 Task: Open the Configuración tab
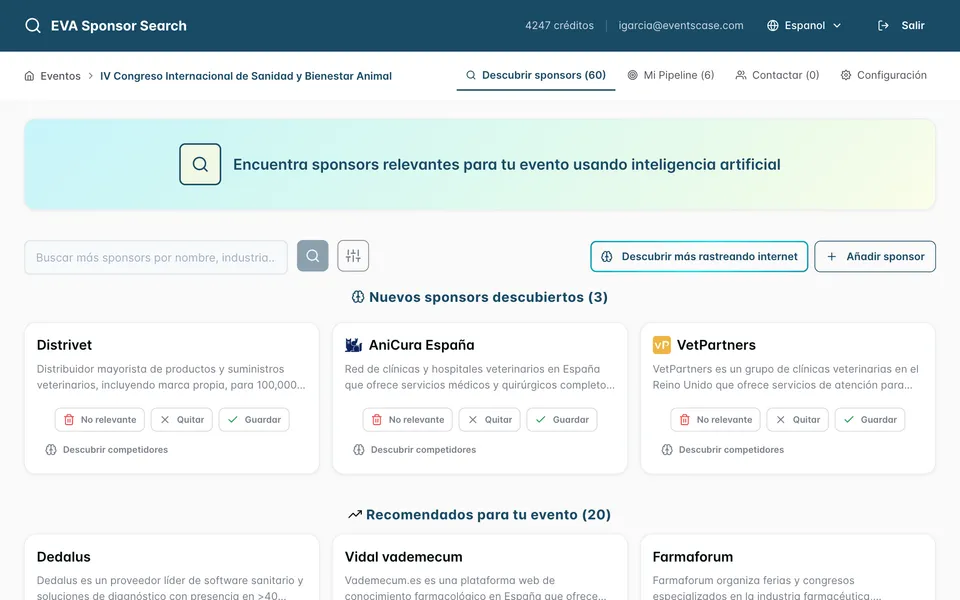[x=884, y=74]
